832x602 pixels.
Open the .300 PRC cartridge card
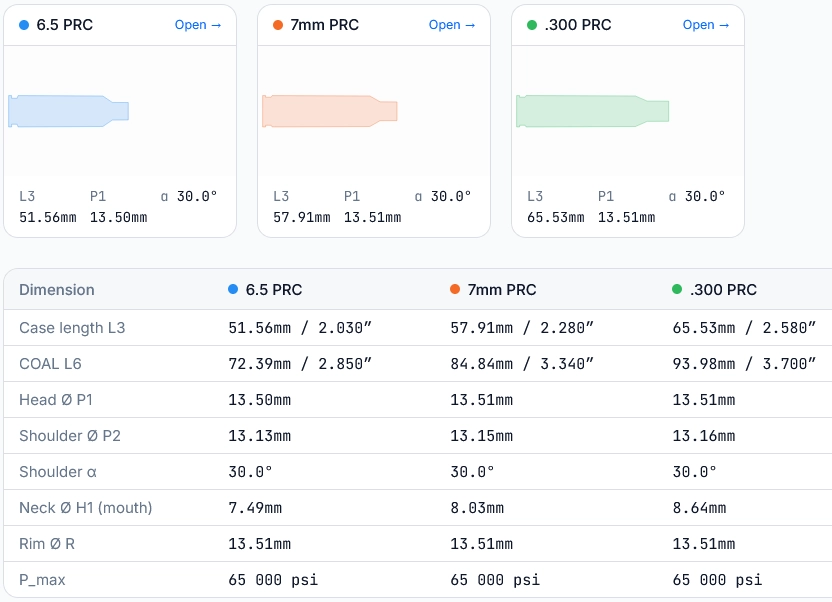coord(706,25)
